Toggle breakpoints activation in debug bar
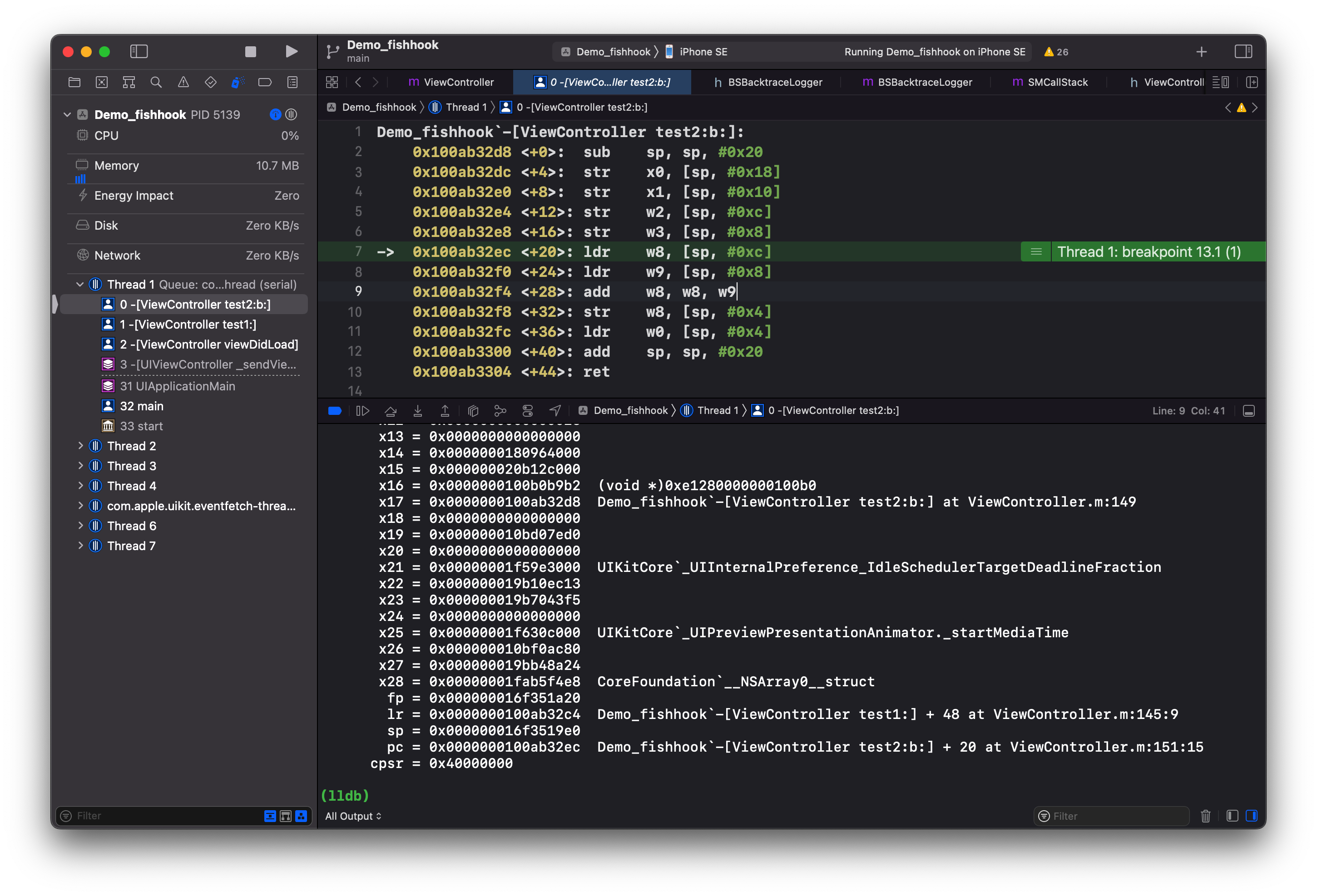The width and height of the screenshot is (1317, 896). (x=335, y=411)
